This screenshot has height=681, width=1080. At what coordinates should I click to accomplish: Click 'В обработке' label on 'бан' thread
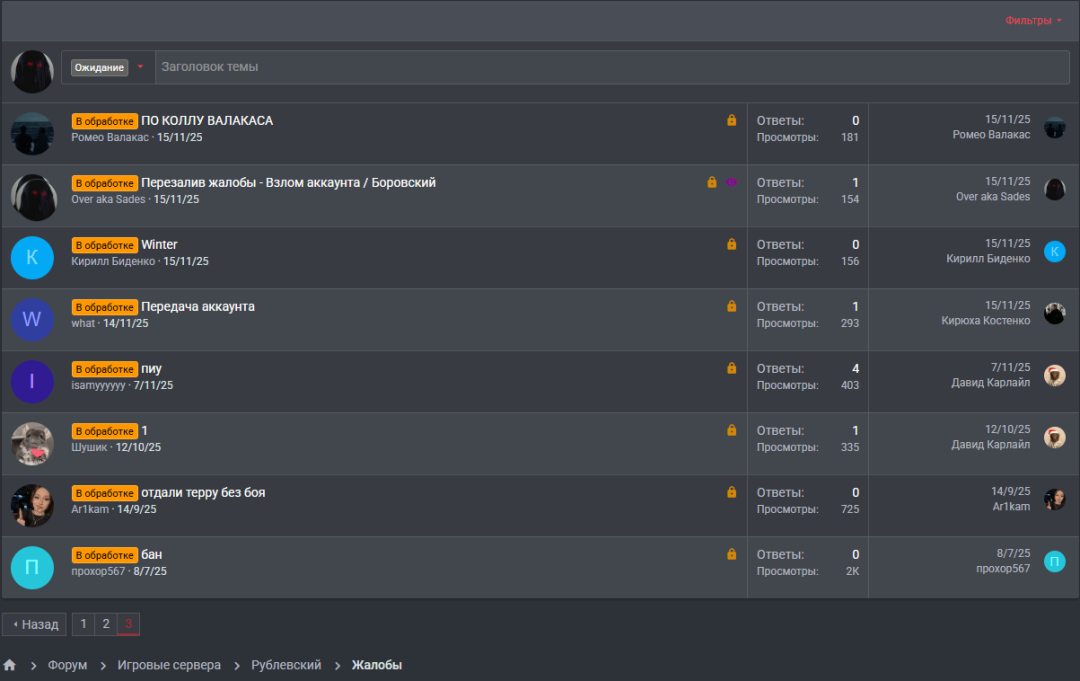tap(104, 555)
